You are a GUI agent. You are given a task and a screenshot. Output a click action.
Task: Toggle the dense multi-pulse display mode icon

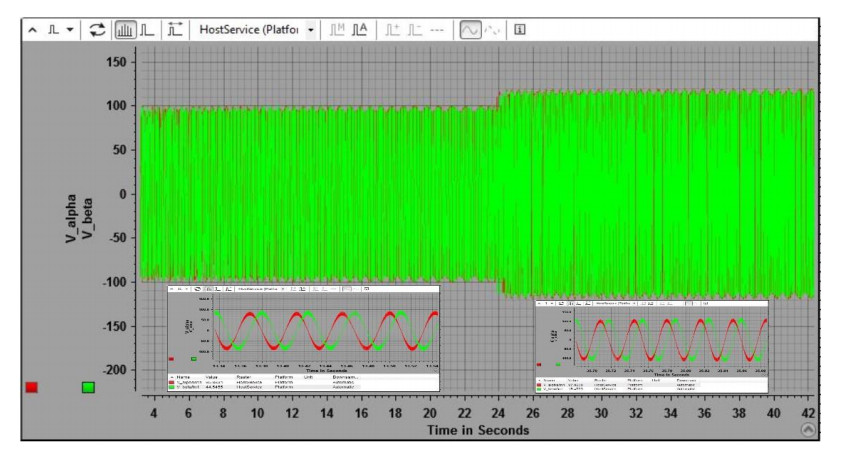[x=126, y=29]
